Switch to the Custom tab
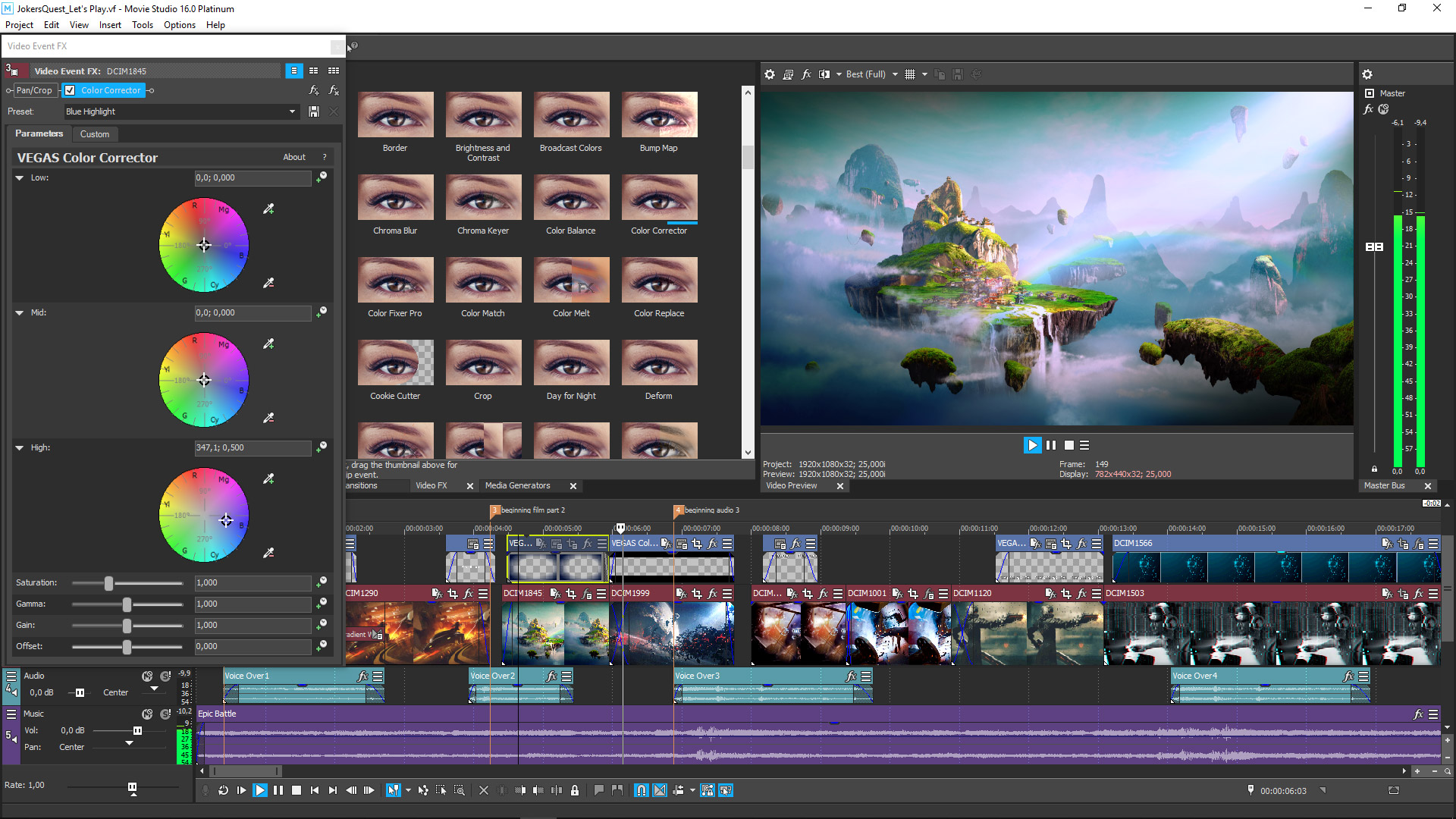This screenshot has width=1456, height=819. 94,134
